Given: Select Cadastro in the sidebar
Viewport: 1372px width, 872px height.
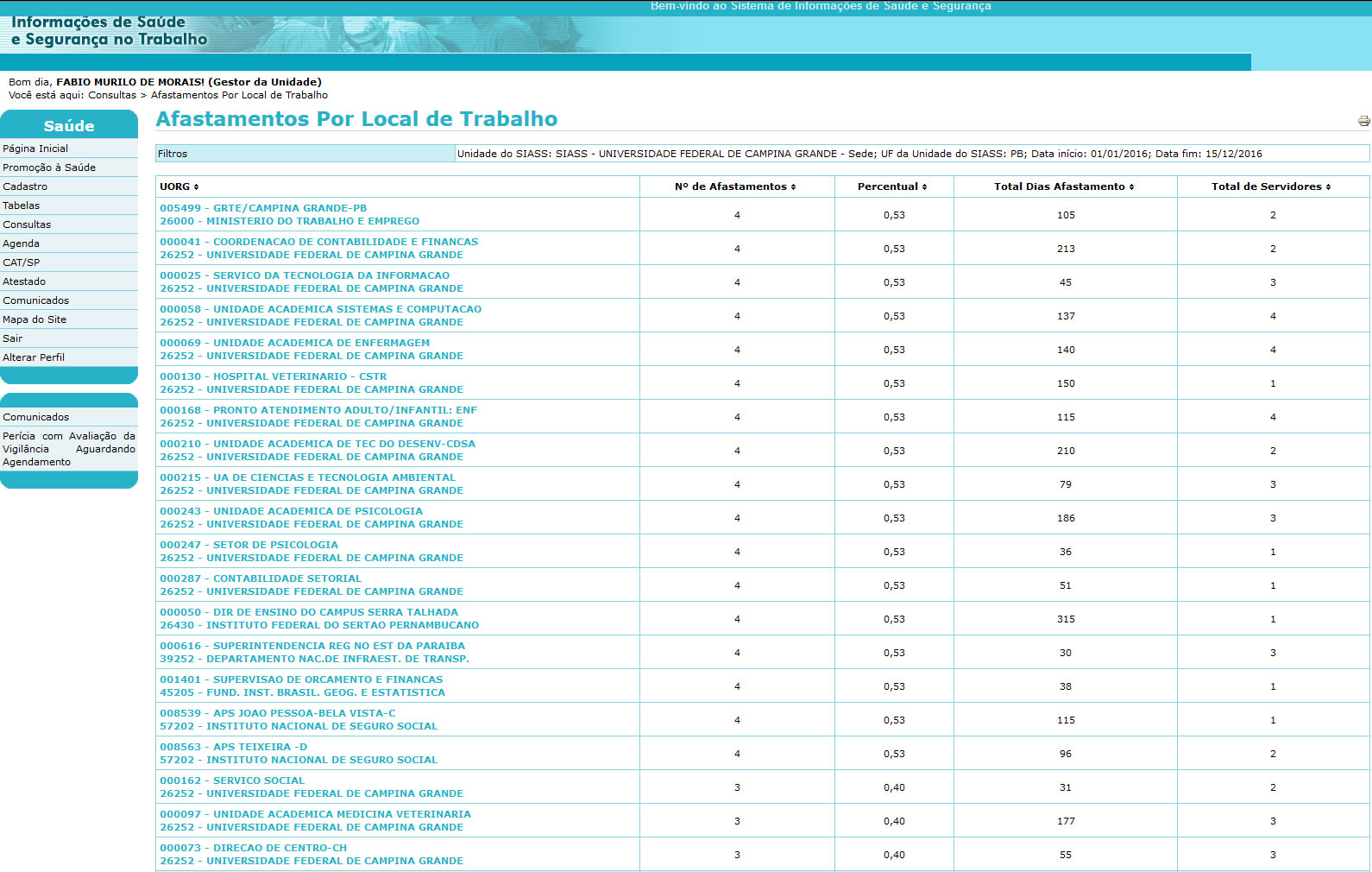Looking at the screenshot, I should (x=25, y=186).
